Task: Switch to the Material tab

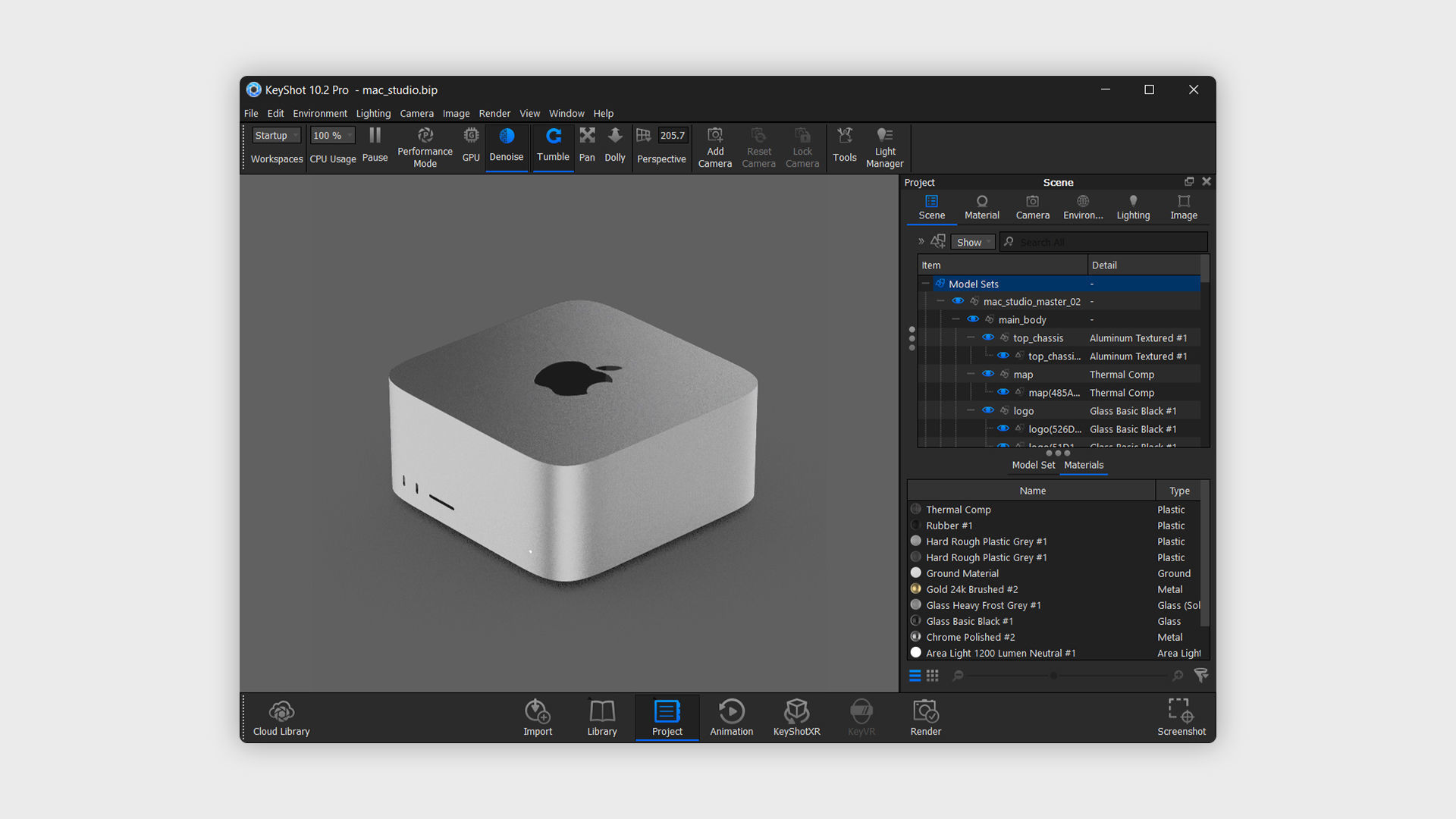Action: click(x=982, y=208)
